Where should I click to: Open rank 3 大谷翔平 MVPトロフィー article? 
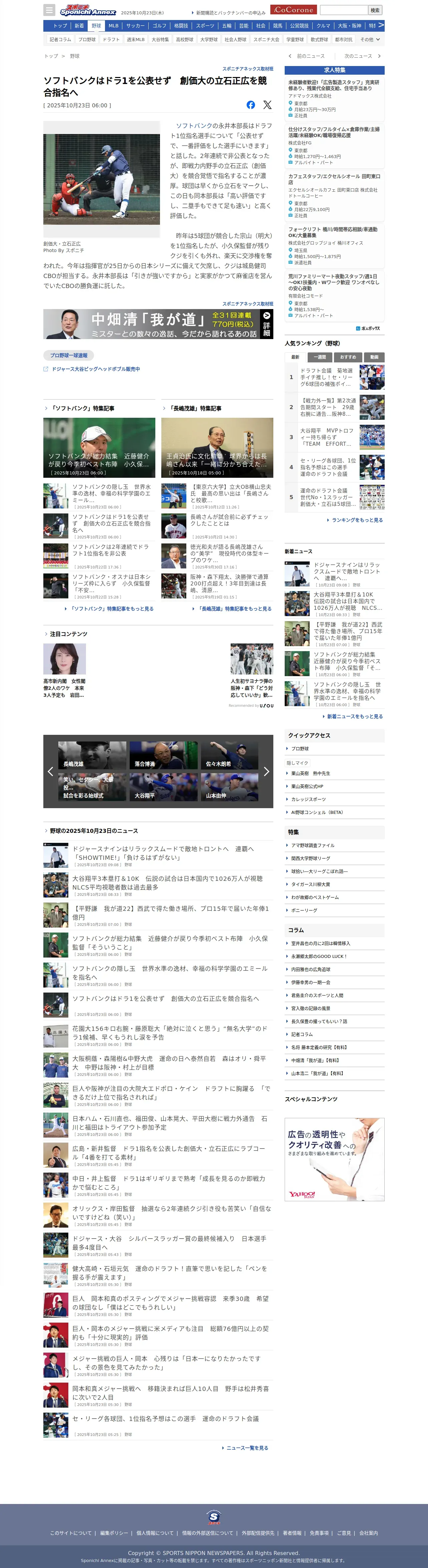point(335,437)
